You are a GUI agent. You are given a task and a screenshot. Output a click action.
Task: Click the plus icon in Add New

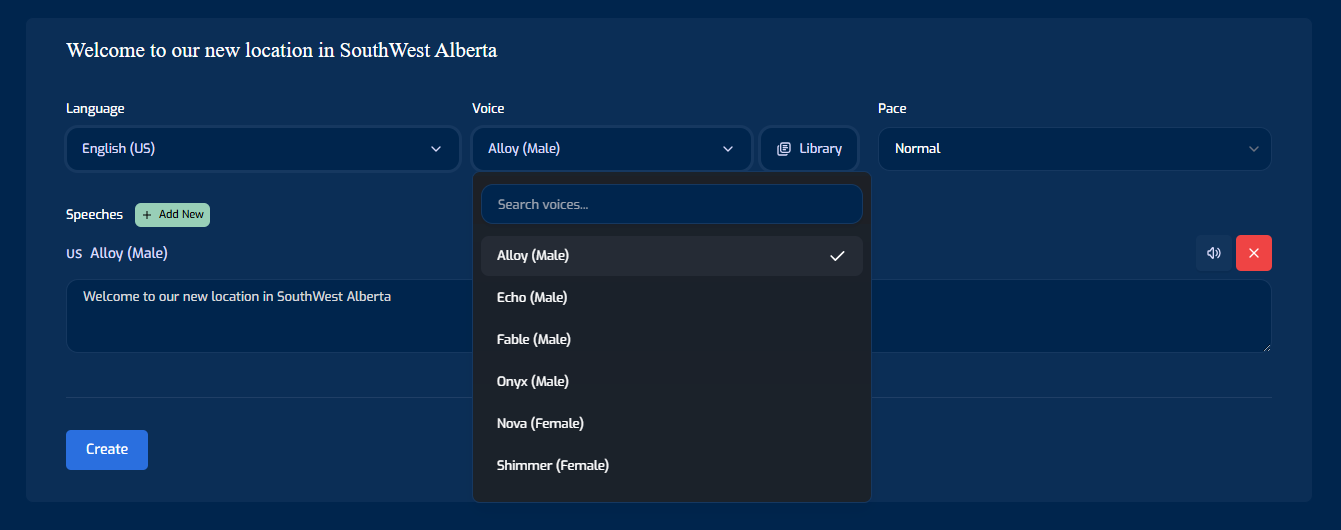click(147, 215)
